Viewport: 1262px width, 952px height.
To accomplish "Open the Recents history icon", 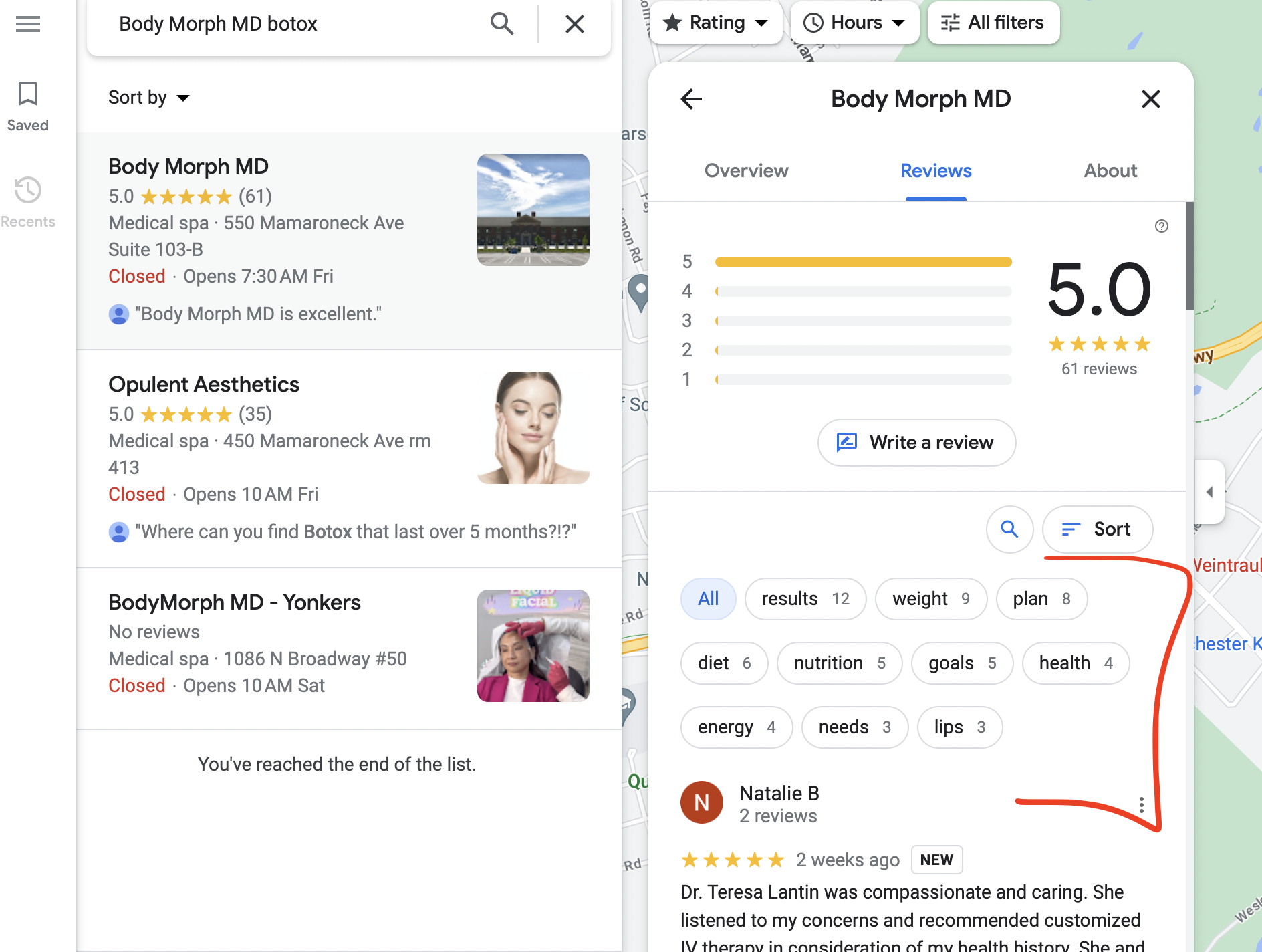I will (x=28, y=191).
